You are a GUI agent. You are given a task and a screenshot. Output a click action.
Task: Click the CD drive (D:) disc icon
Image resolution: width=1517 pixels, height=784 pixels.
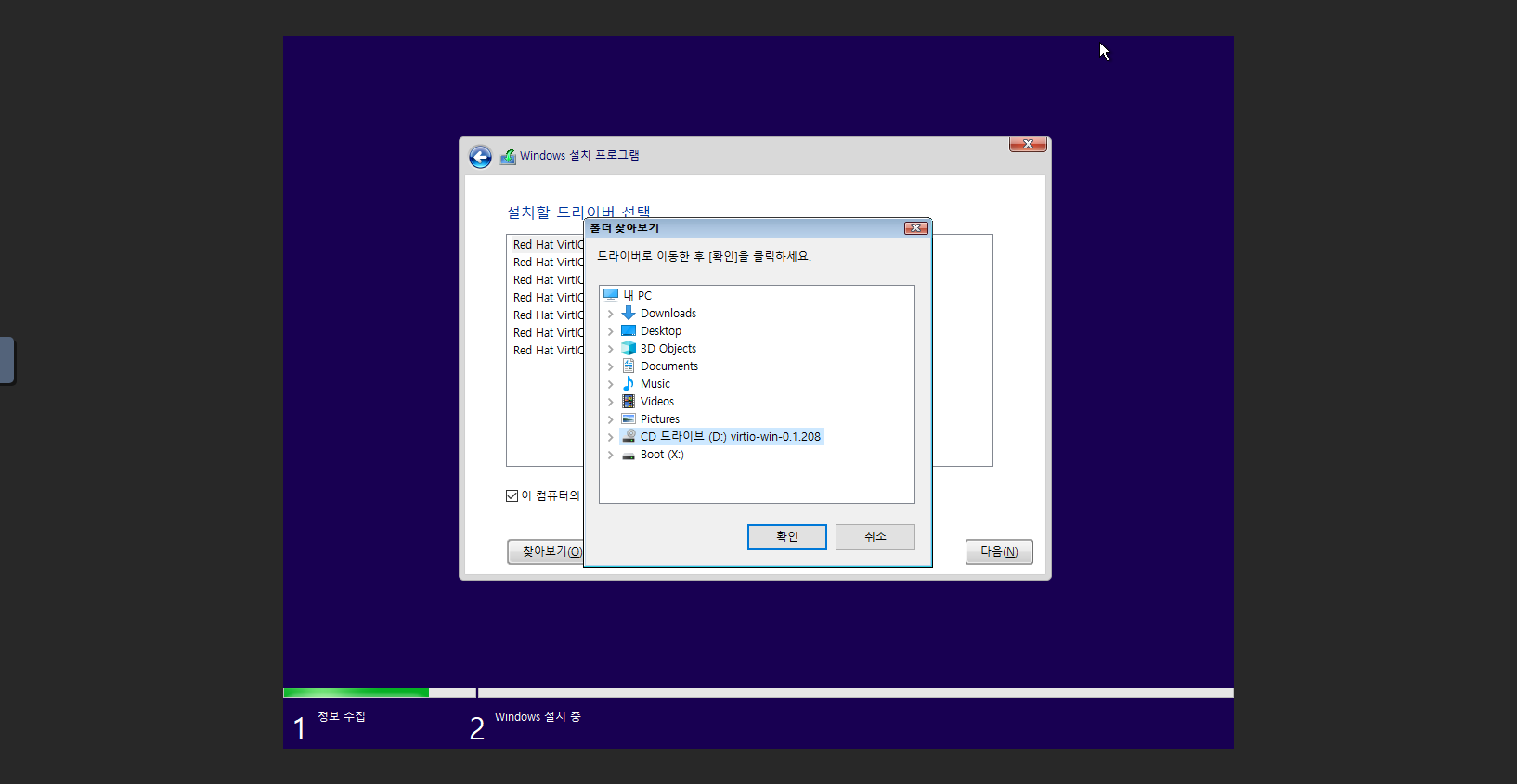629,436
